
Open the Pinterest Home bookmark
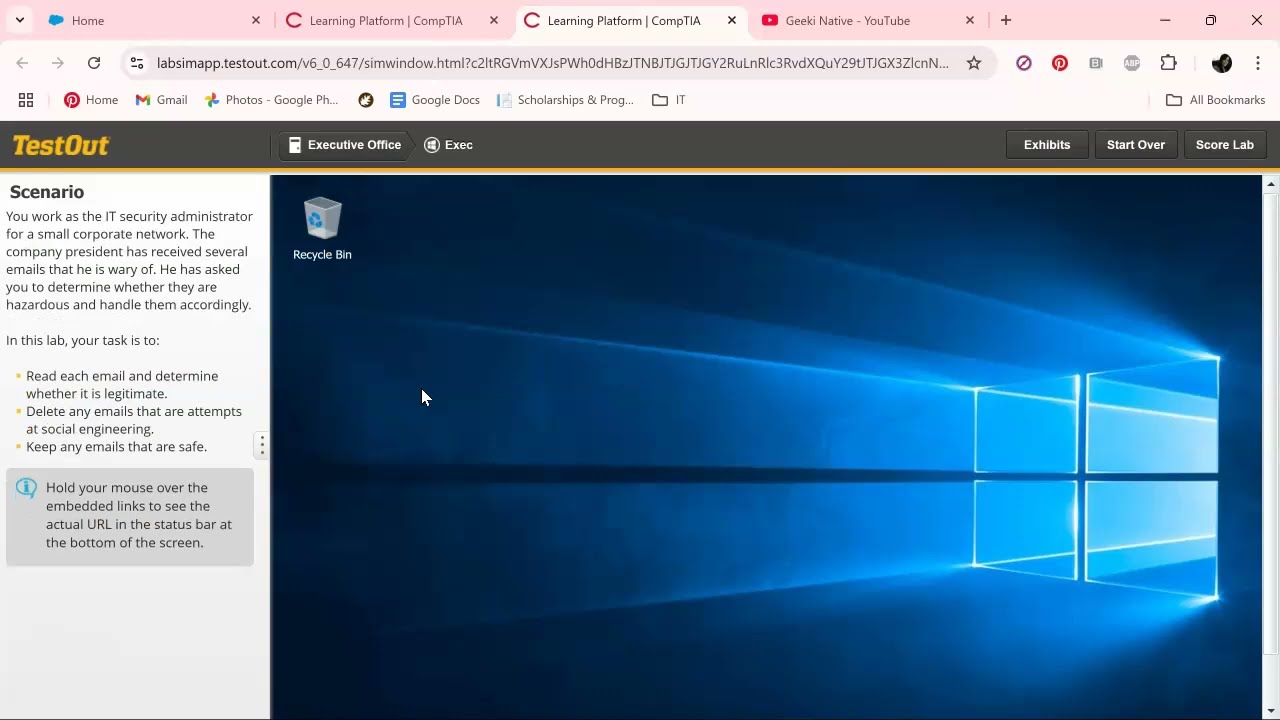pos(91,100)
